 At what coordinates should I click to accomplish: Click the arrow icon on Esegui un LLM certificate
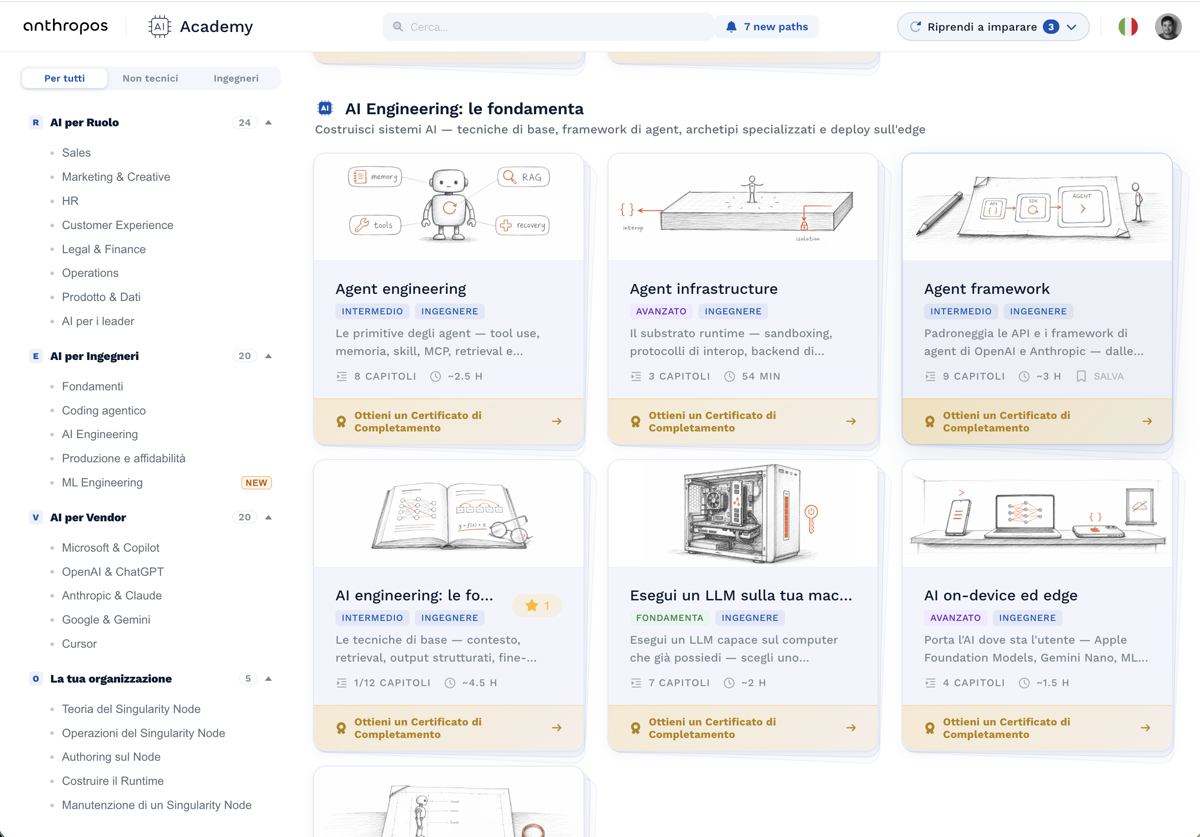point(851,728)
